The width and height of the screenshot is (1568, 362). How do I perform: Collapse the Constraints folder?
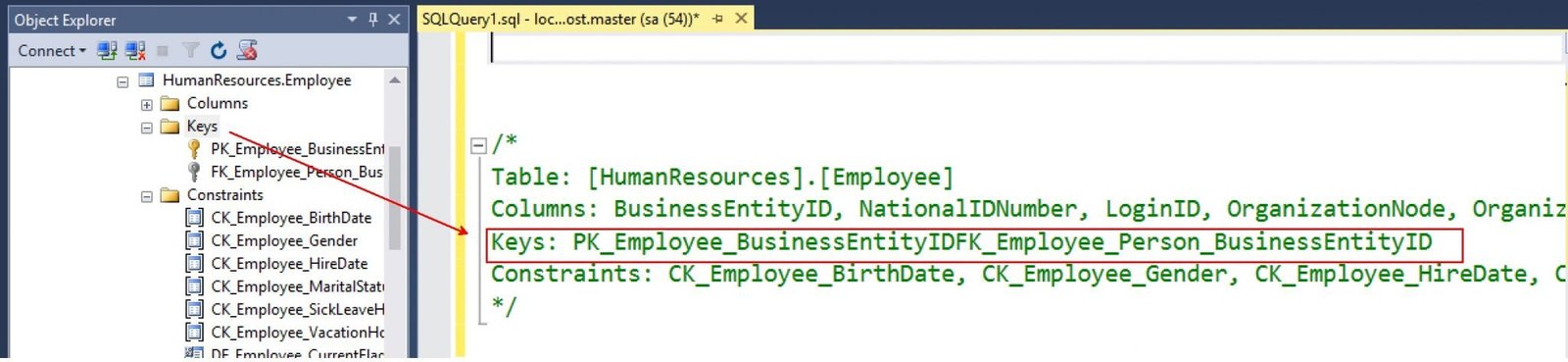[x=146, y=196]
